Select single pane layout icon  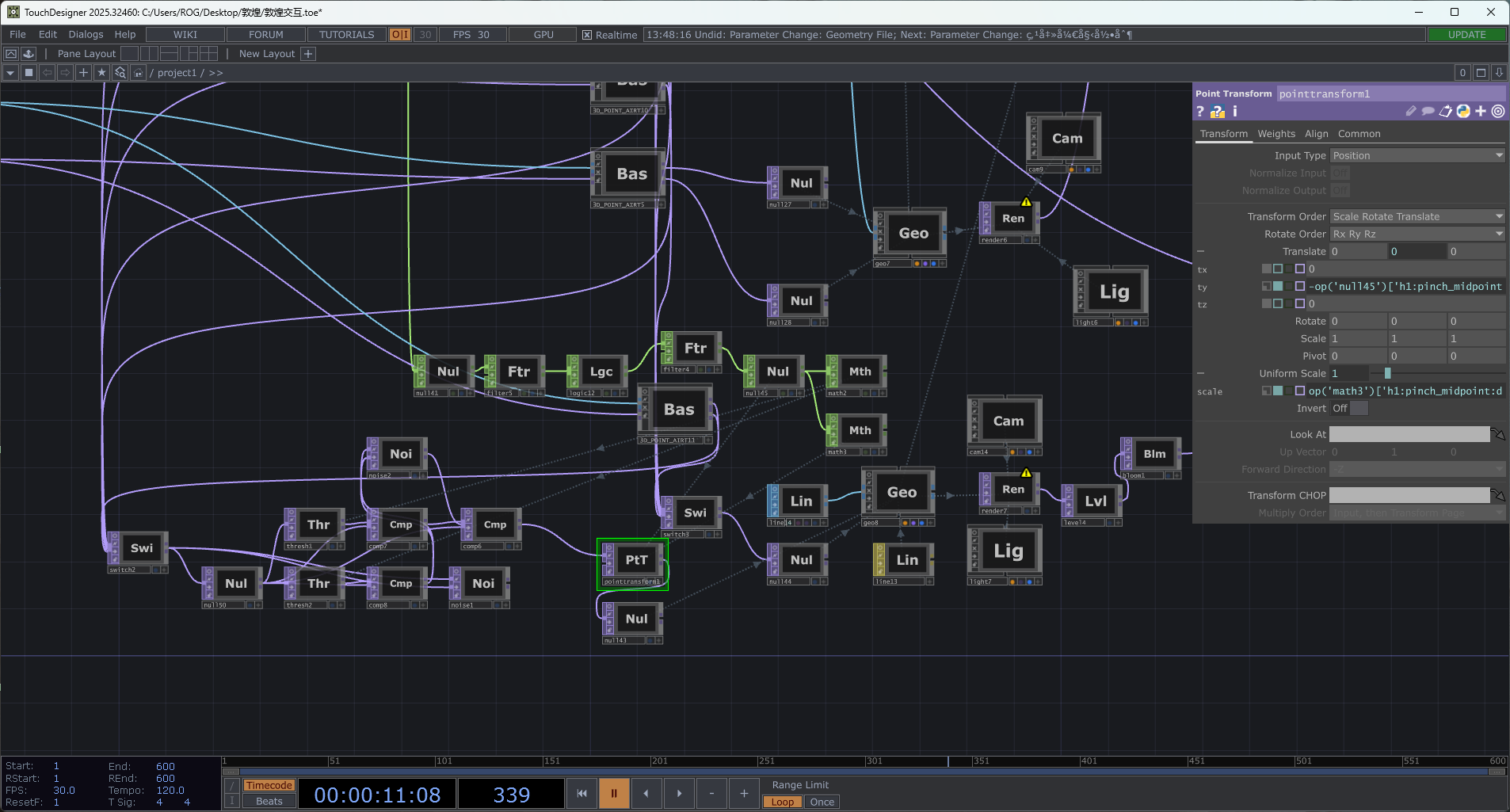pos(129,54)
